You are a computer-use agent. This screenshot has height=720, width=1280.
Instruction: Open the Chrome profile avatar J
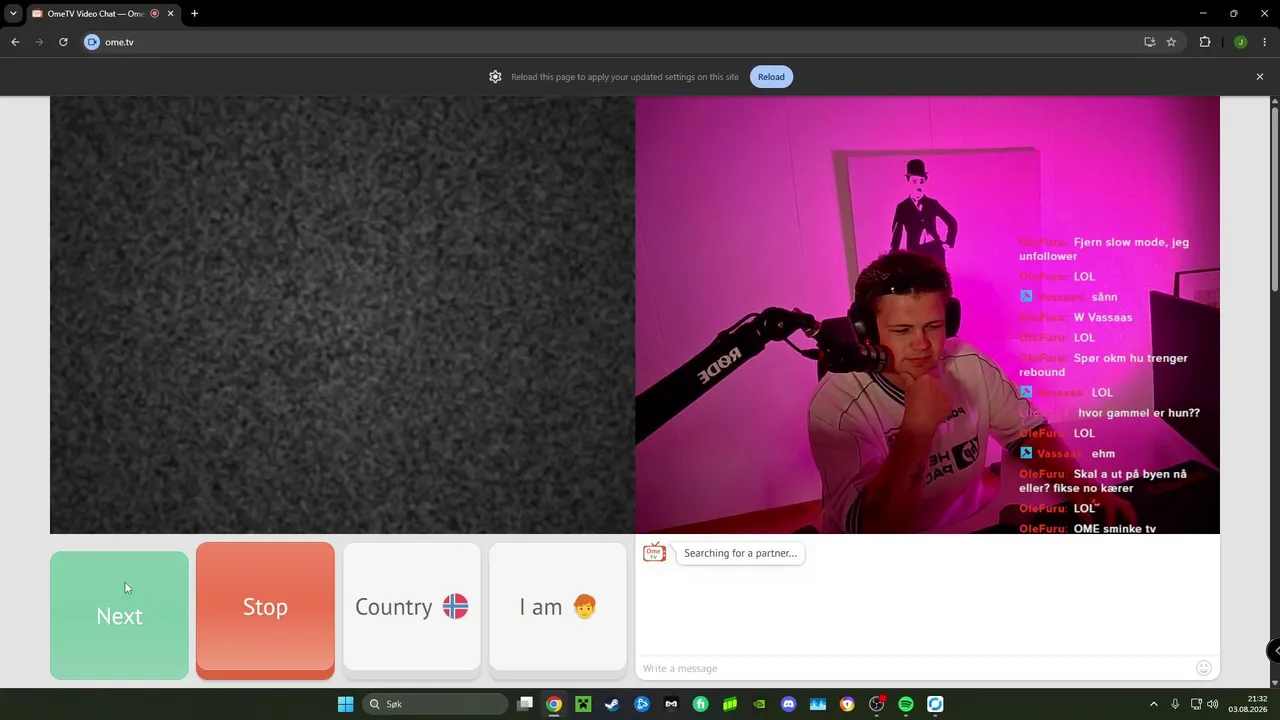point(1240,42)
